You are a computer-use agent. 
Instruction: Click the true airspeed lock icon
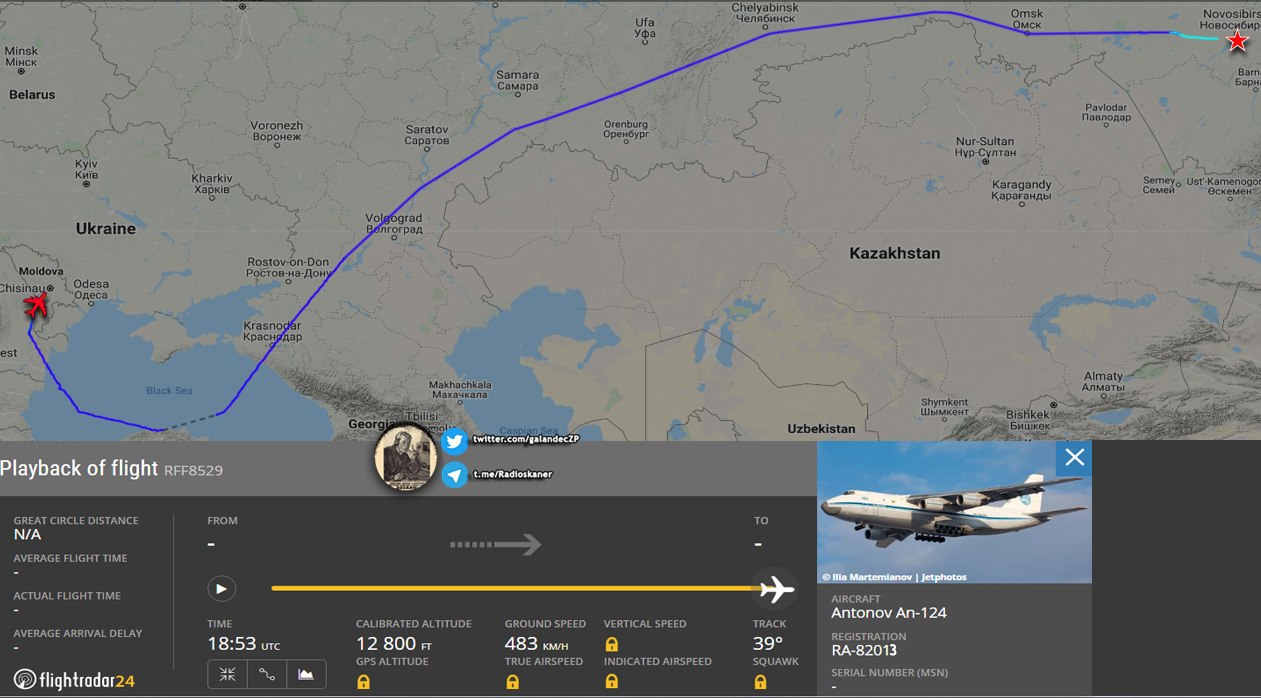tap(512, 682)
